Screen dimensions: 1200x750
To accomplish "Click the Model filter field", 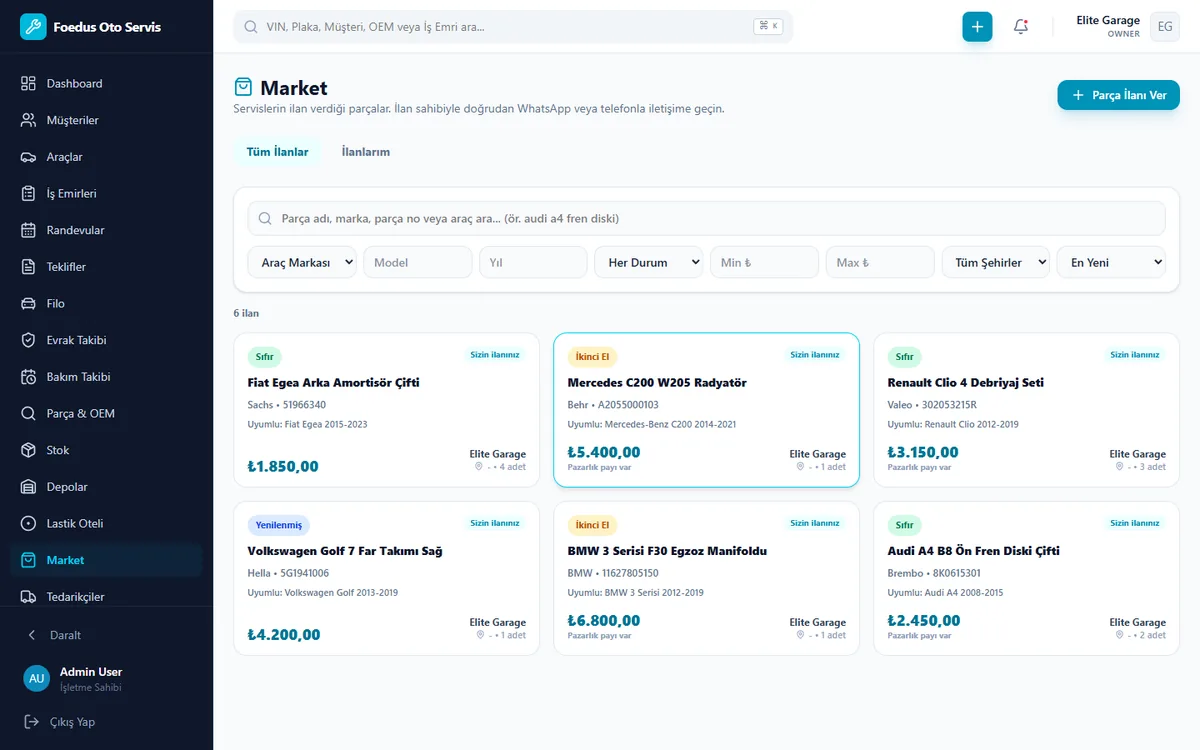I will coord(418,263).
